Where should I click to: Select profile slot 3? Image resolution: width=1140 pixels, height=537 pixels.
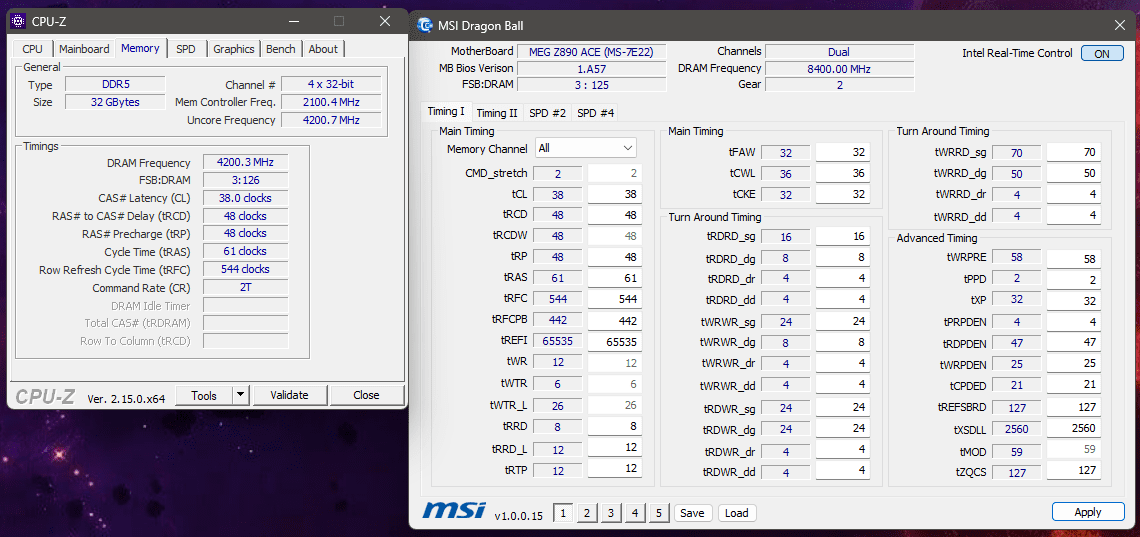pyautogui.click(x=611, y=513)
